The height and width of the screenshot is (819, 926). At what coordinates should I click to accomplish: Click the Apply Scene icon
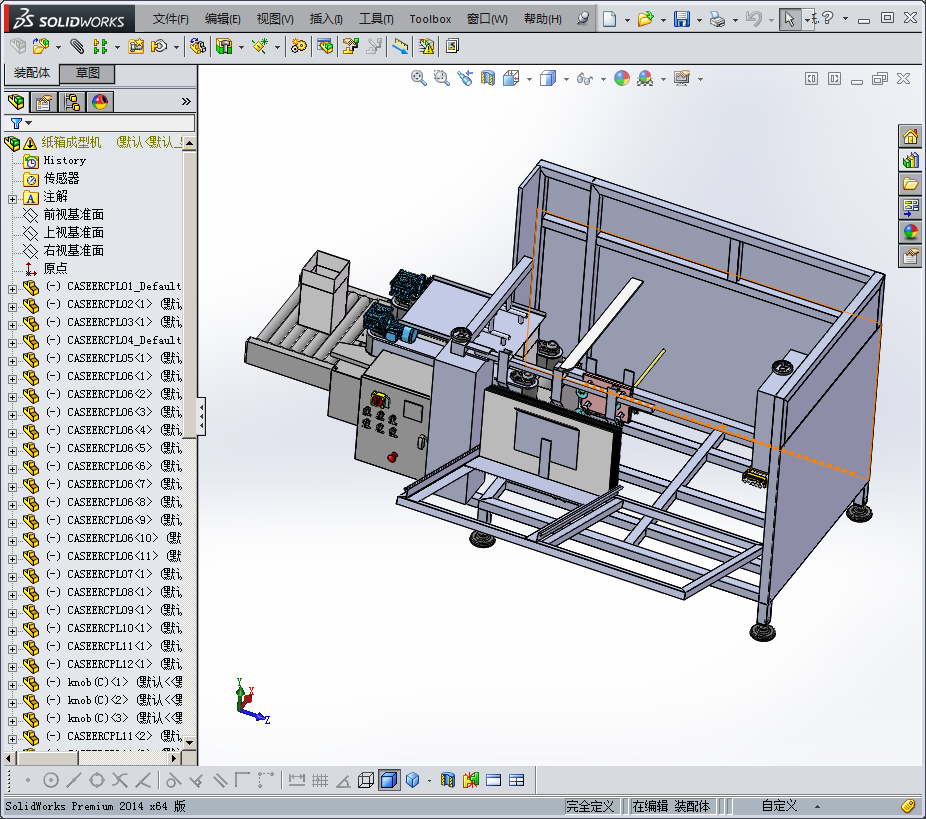pyautogui.click(x=645, y=78)
